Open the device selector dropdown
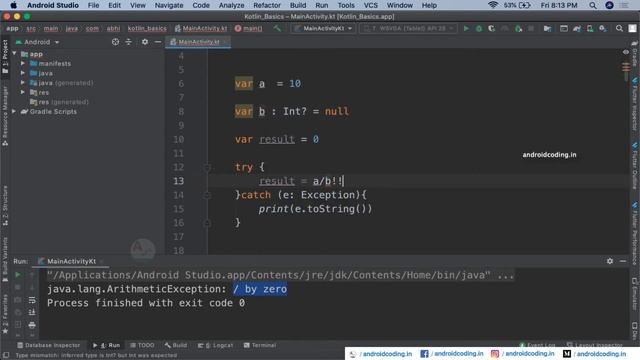Viewport: 640px width, 360px height. pos(408,29)
